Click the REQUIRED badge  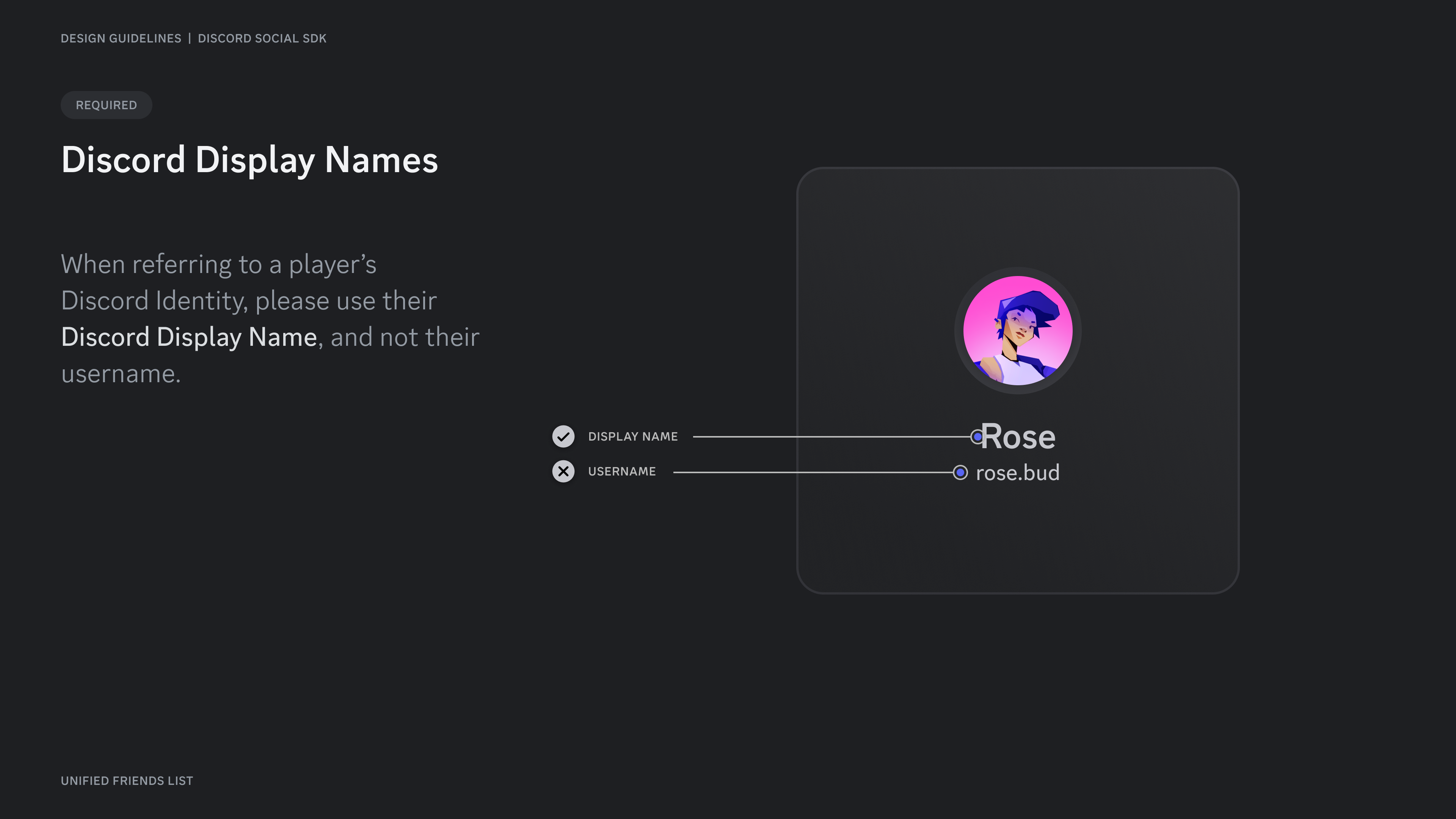pyautogui.click(x=106, y=105)
